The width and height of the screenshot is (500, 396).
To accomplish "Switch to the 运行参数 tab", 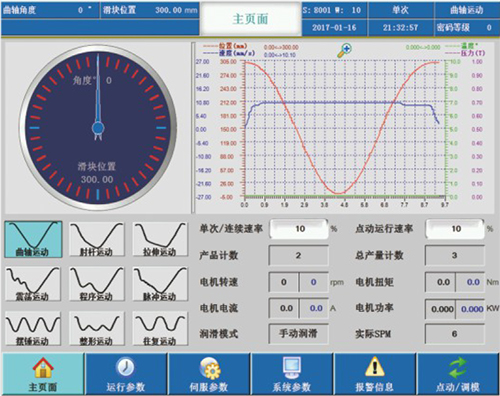I will (126, 374).
